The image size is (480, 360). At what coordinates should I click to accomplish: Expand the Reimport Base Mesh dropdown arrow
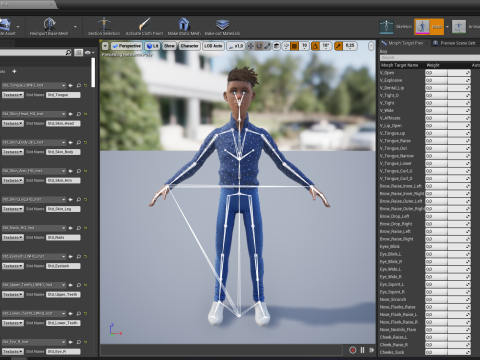point(75,27)
